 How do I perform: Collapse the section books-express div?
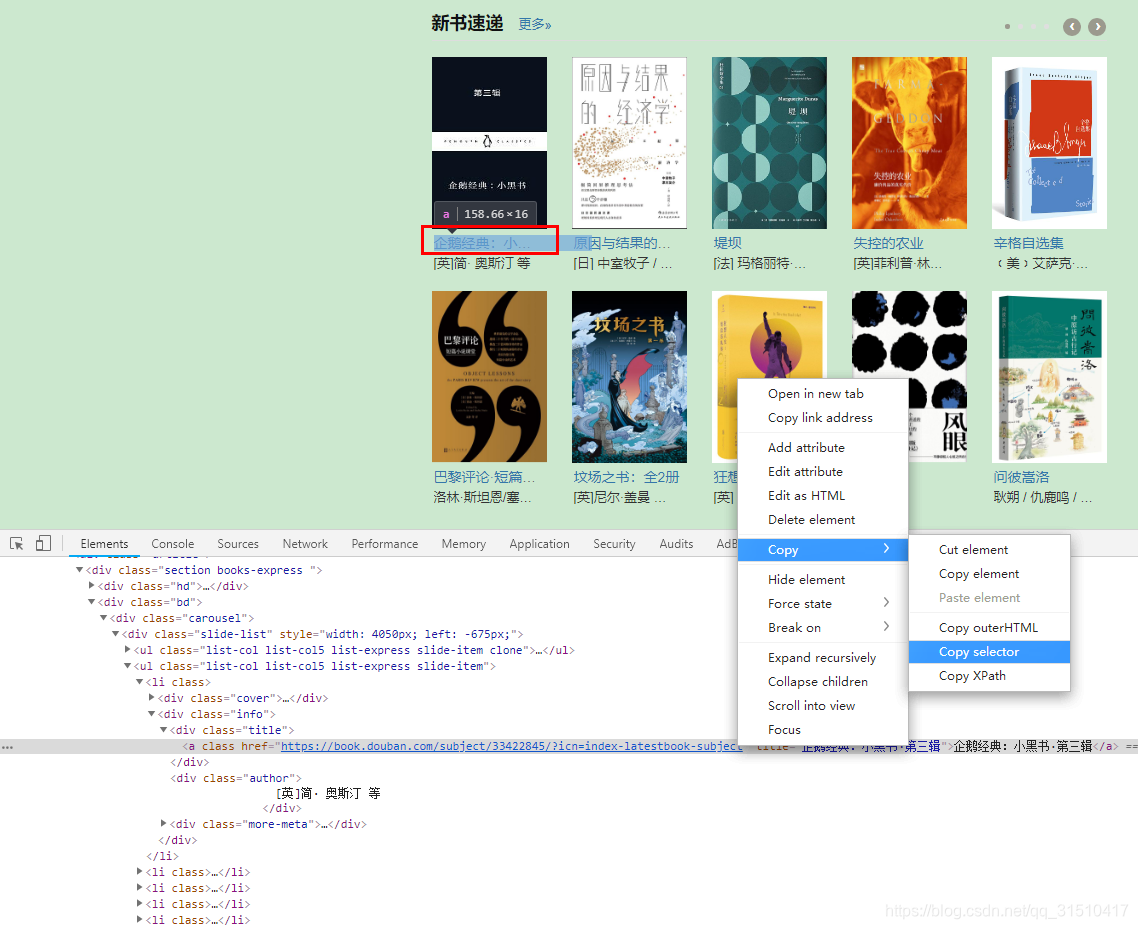tap(79, 570)
